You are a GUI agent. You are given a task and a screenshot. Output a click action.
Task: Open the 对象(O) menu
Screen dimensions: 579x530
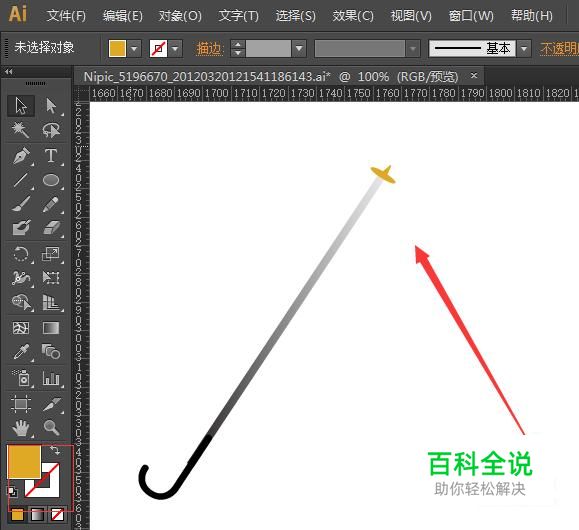pos(180,16)
